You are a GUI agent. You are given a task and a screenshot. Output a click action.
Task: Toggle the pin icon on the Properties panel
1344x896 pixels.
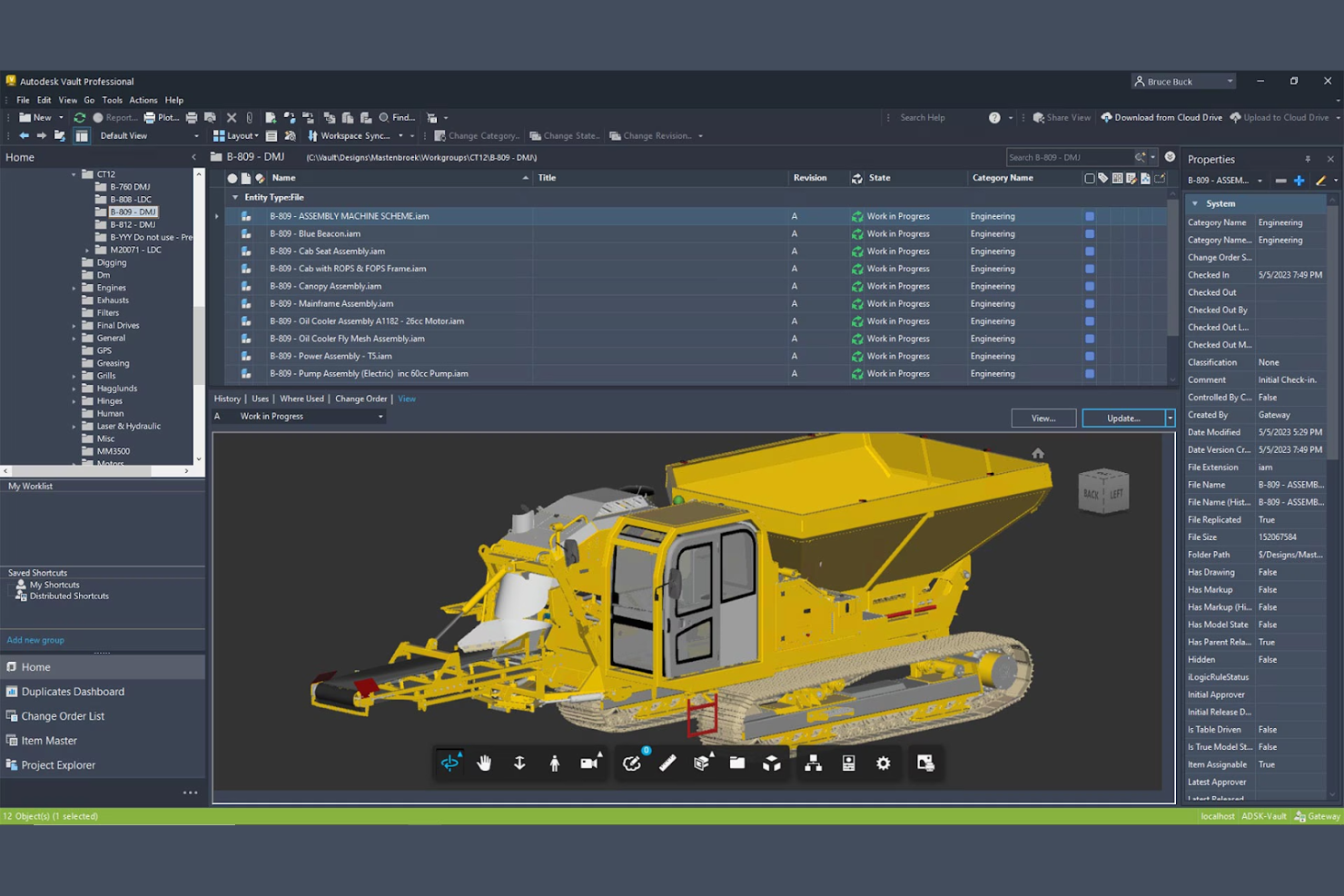pos(1308,159)
